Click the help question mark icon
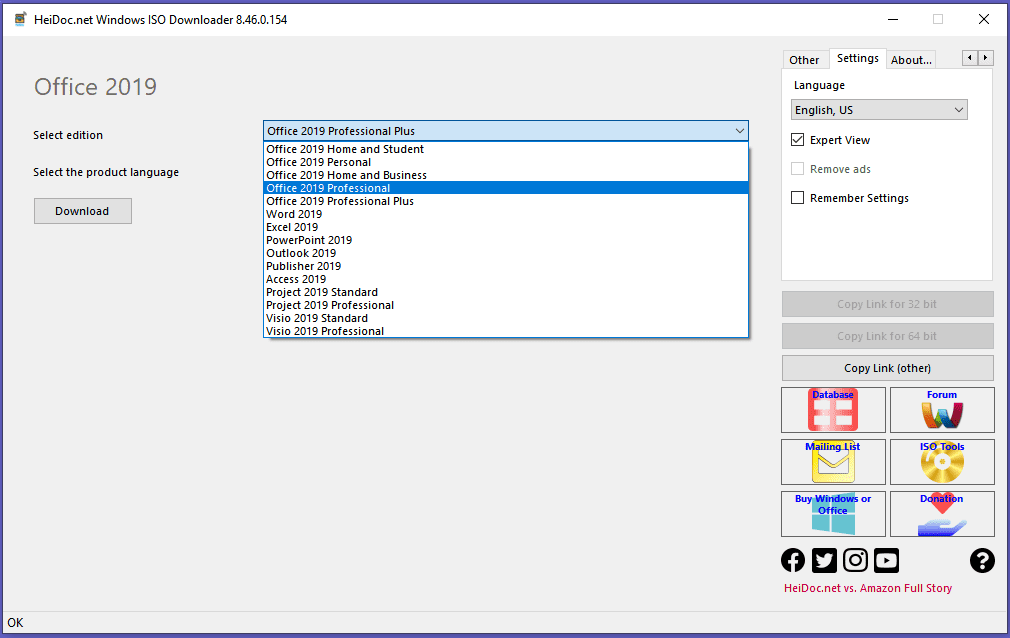This screenshot has height=638, width=1010. 982,561
